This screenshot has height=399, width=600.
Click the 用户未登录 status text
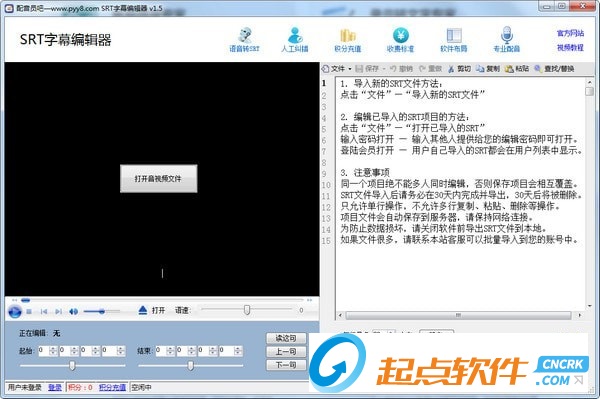pos(25,388)
